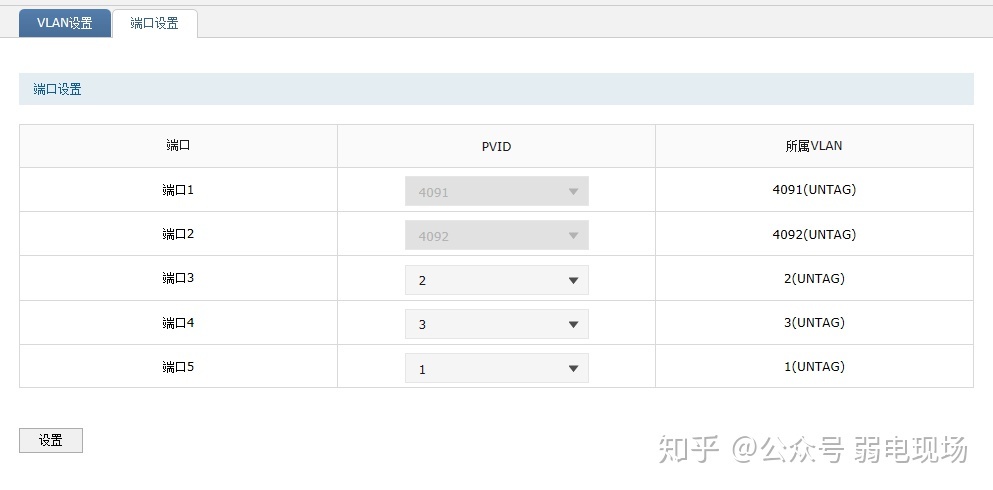Click the 端口 column header
The width and height of the screenshot is (993, 490).
pos(178,146)
